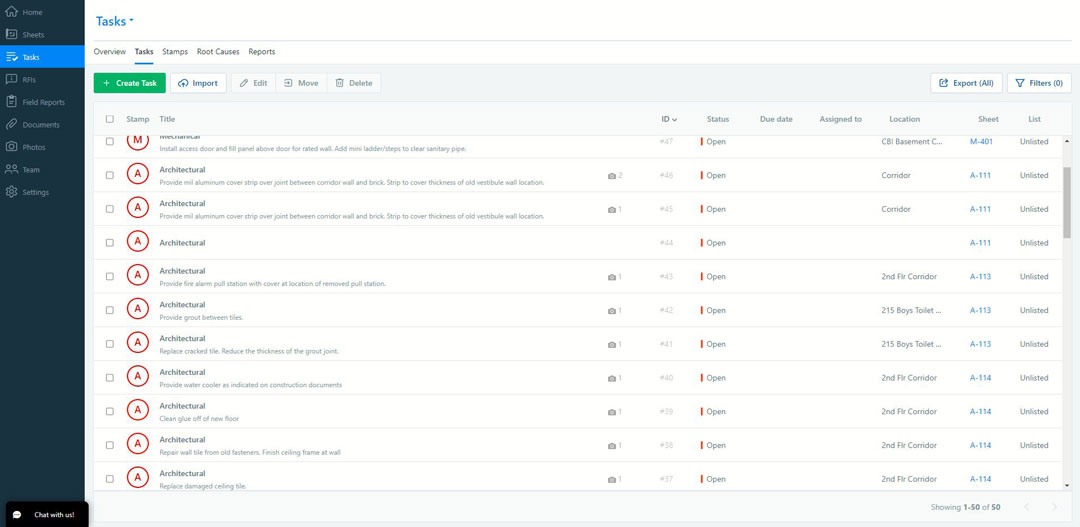The height and width of the screenshot is (527, 1080).
Task: Open sheet link M-401
Action: coord(980,142)
